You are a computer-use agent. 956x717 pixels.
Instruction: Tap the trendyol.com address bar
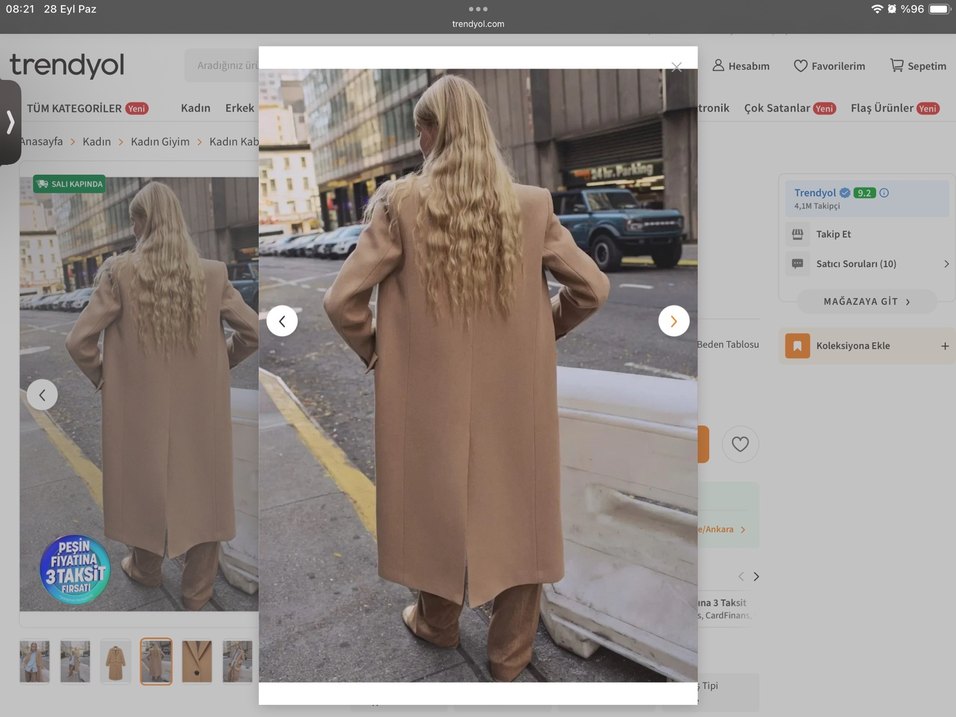tap(478, 24)
